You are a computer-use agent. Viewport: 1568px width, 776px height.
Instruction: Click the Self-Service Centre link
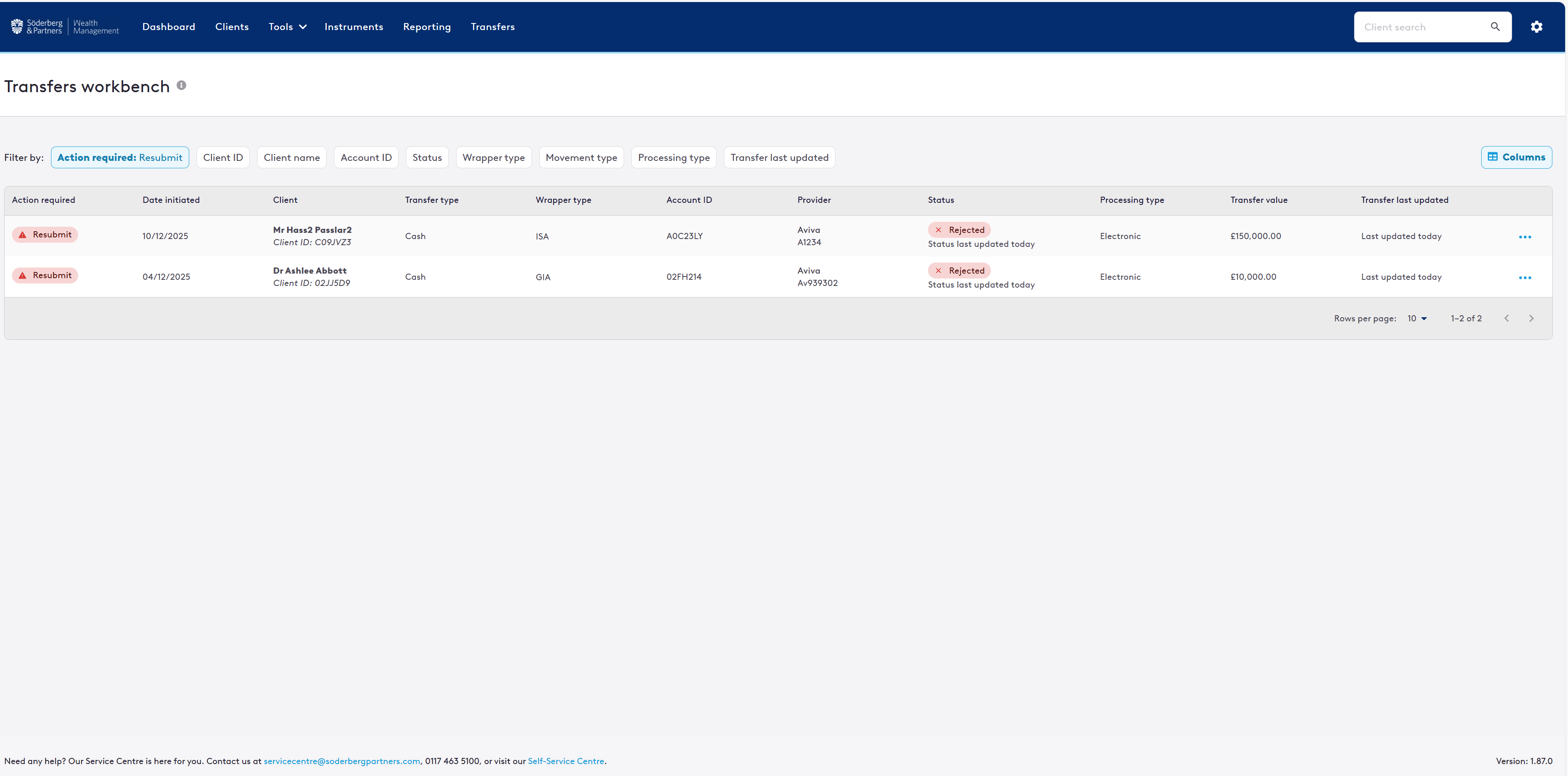[x=566, y=761]
